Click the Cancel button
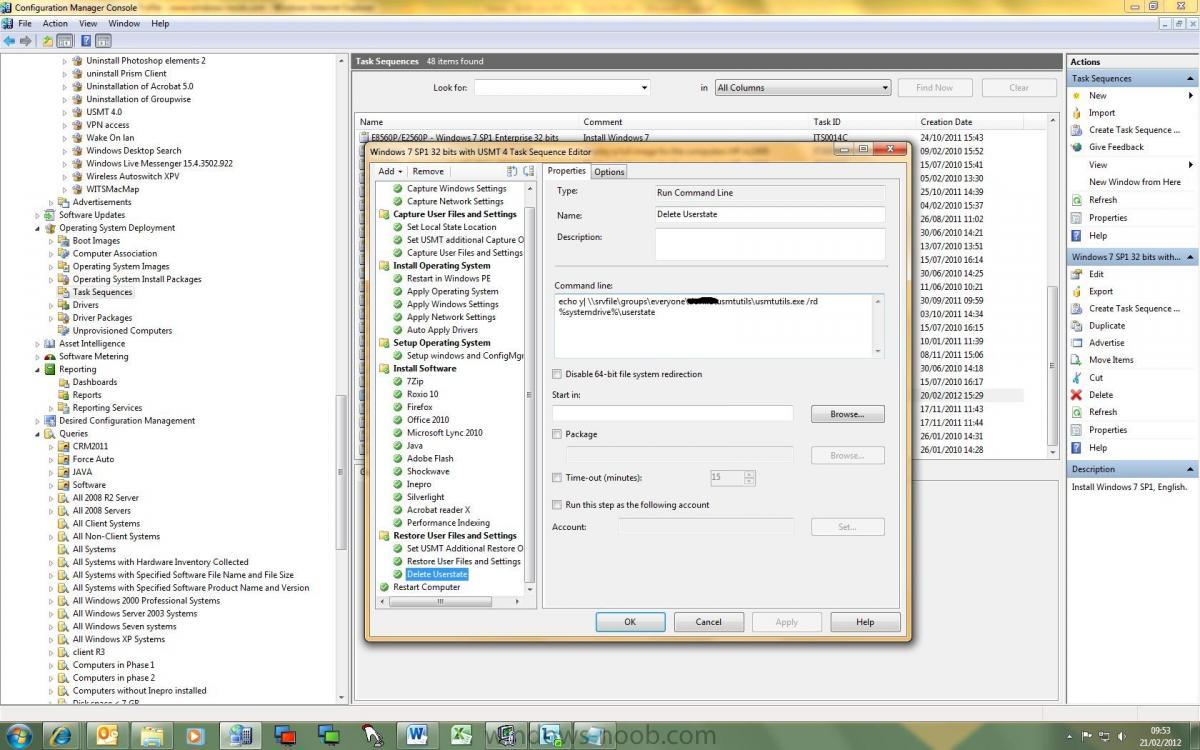 [x=708, y=622]
